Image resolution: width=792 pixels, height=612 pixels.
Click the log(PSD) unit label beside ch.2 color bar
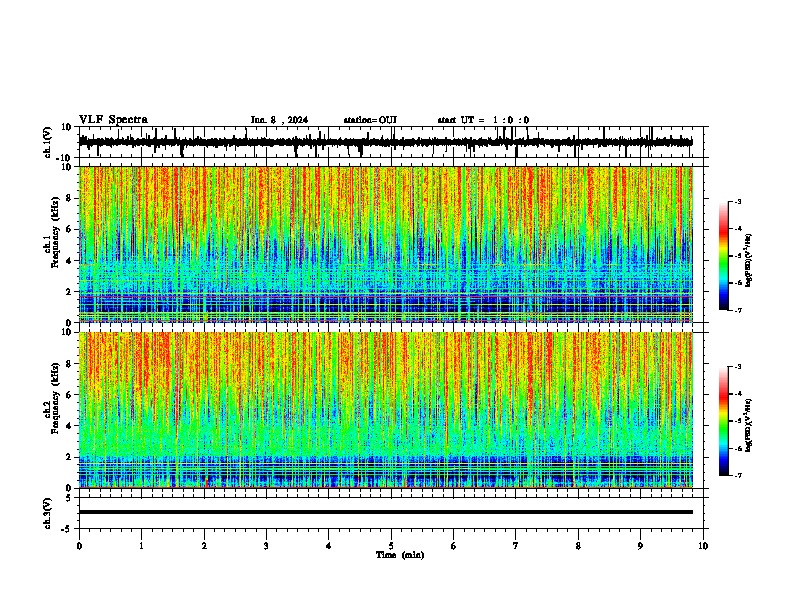point(749,426)
